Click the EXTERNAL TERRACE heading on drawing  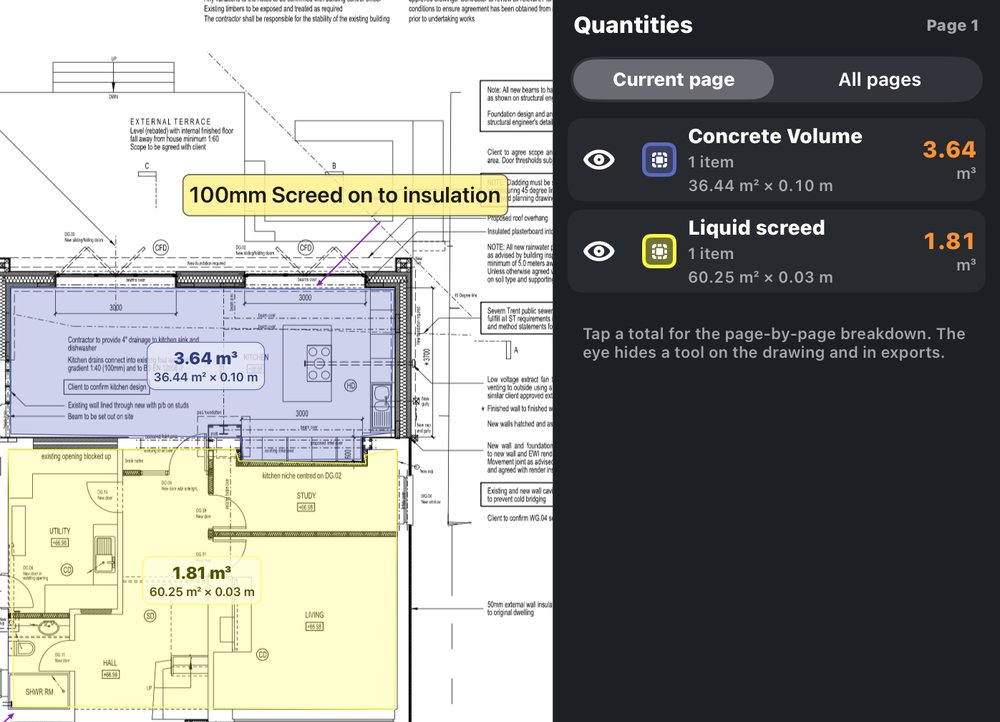click(x=170, y=121)
